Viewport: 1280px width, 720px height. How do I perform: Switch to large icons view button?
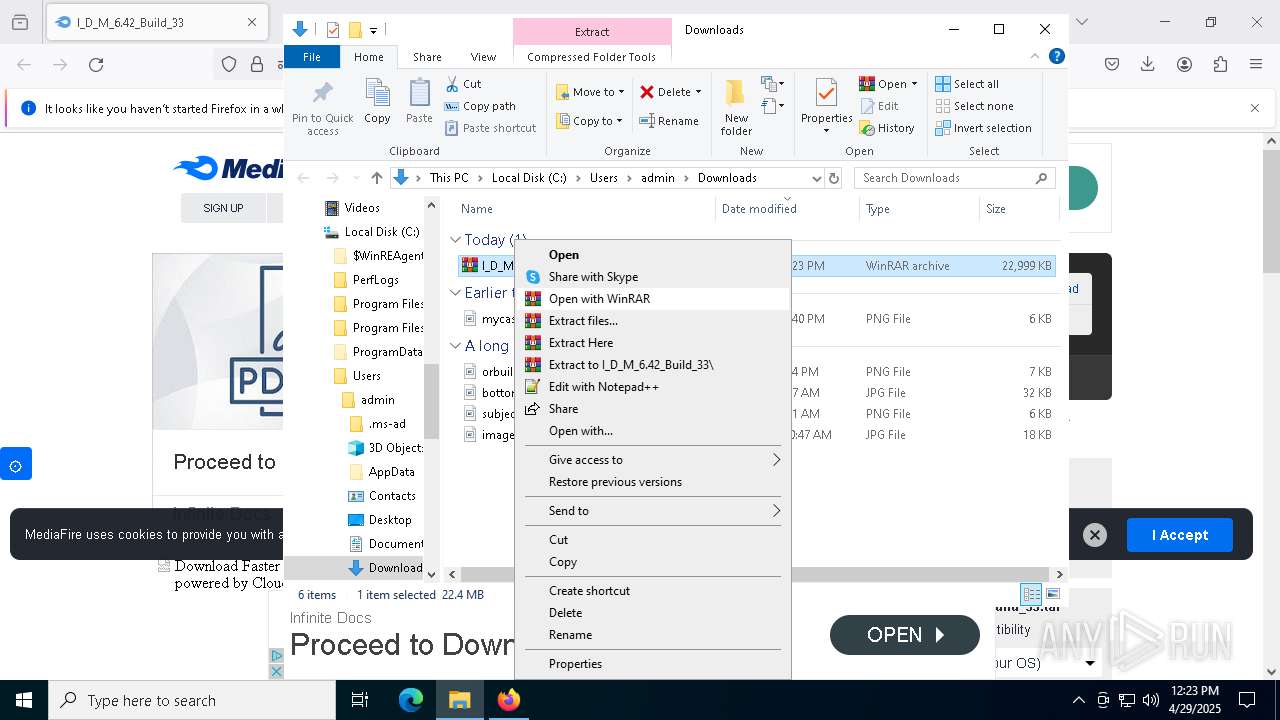[x=1052, y=594]
